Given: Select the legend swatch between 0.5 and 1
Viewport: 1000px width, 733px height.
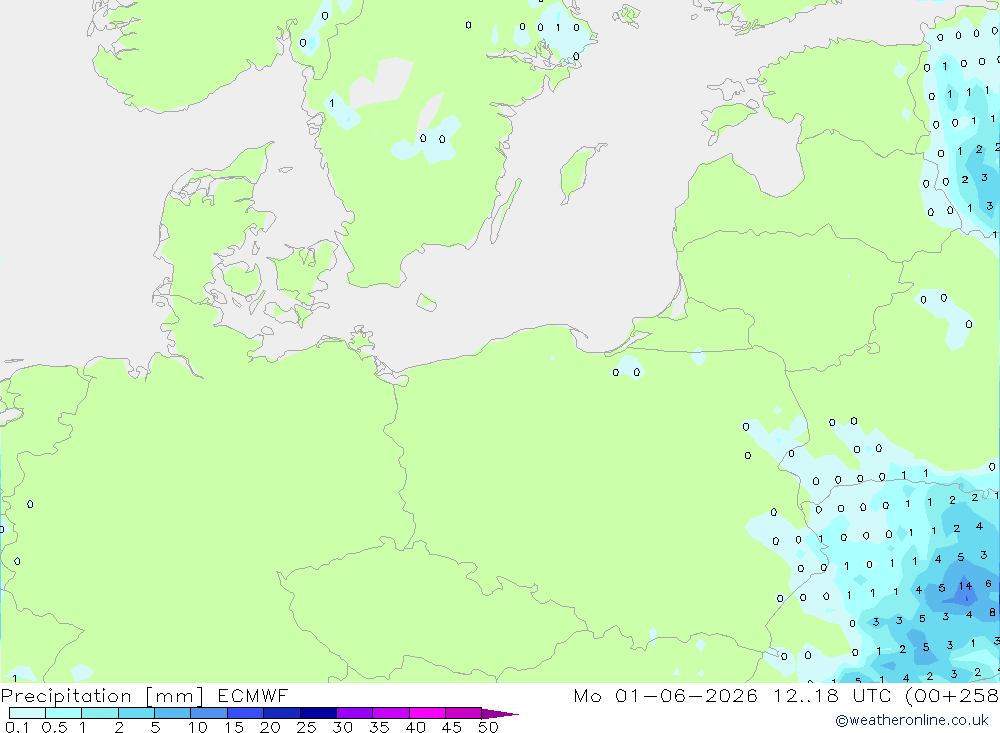Looking at the screenshot, I should (x=64, y=713).
